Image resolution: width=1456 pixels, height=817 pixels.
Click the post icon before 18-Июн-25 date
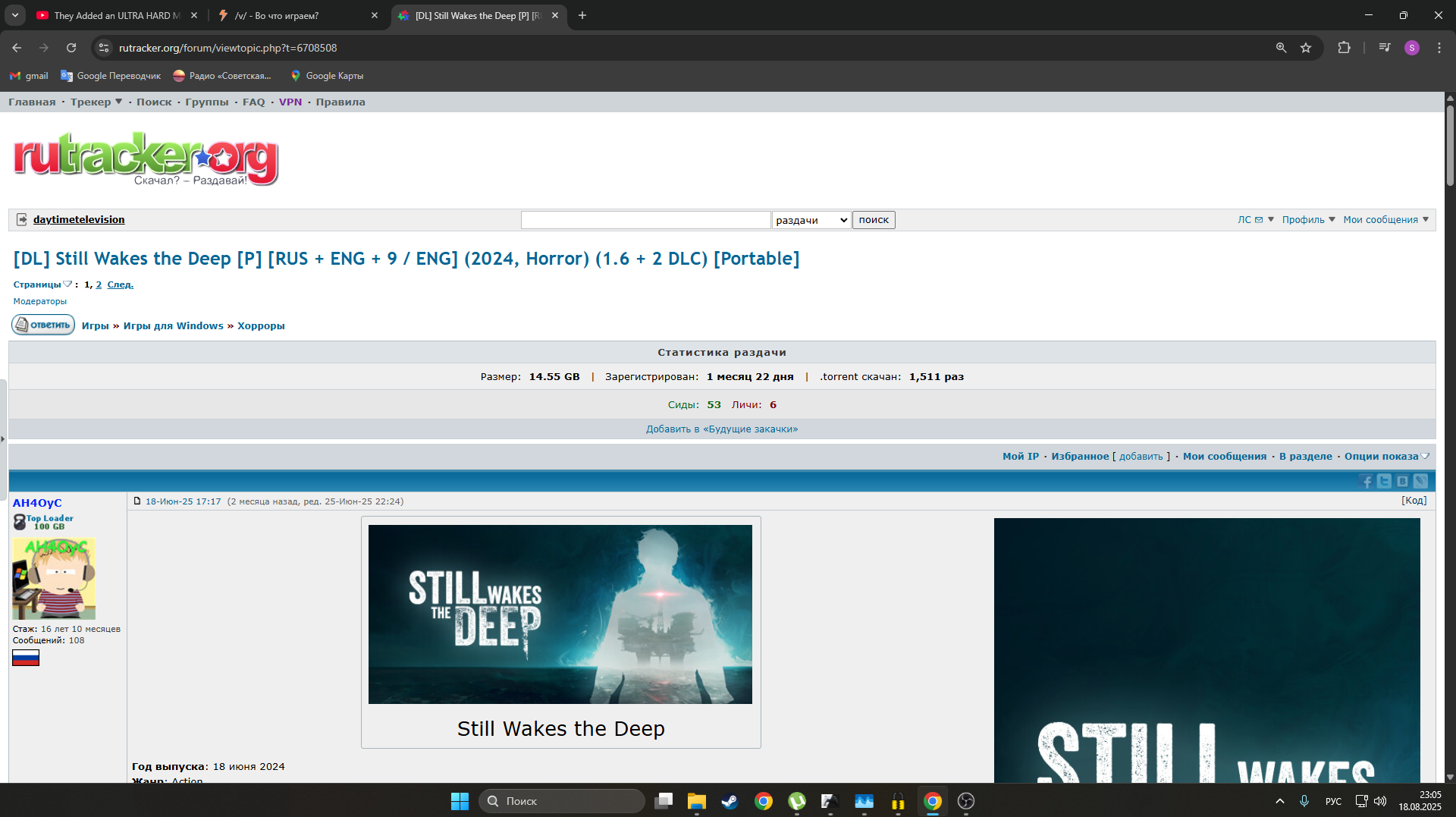(137, 501)
